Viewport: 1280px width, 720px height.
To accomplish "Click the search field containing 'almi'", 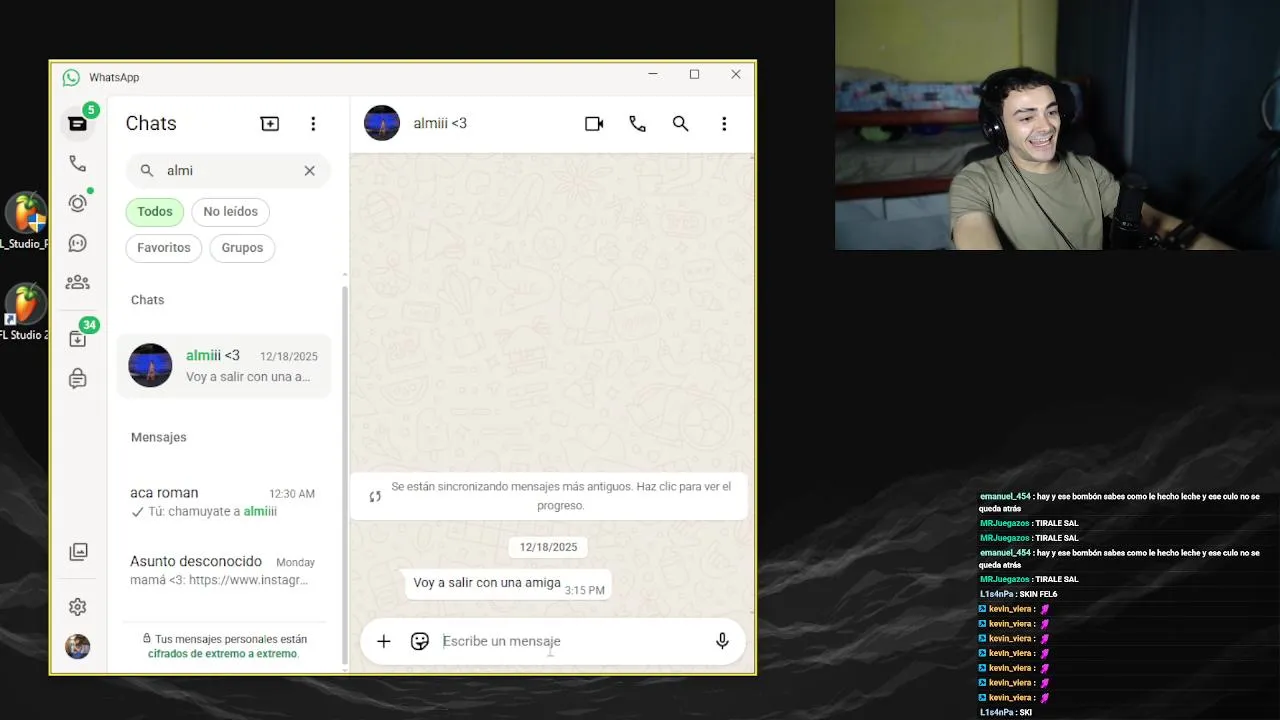I will (x=228, y=171).
